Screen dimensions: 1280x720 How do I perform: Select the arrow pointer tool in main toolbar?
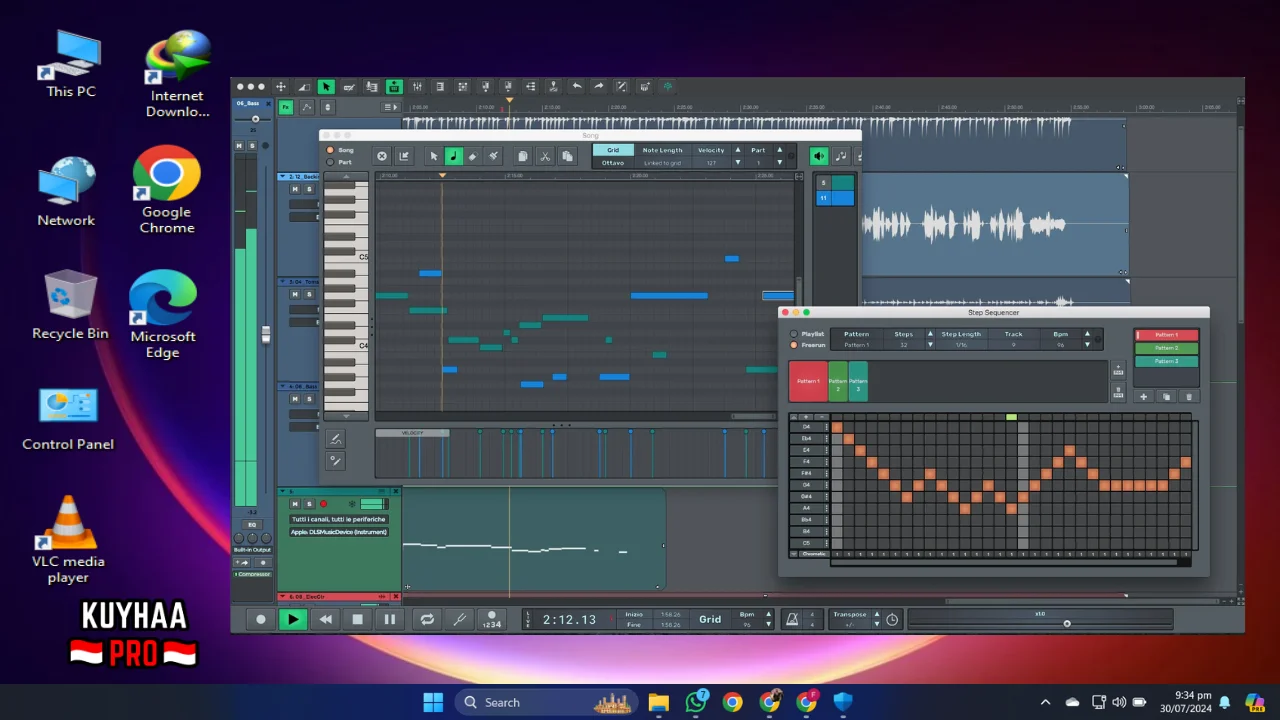click(x=326, y=87)
